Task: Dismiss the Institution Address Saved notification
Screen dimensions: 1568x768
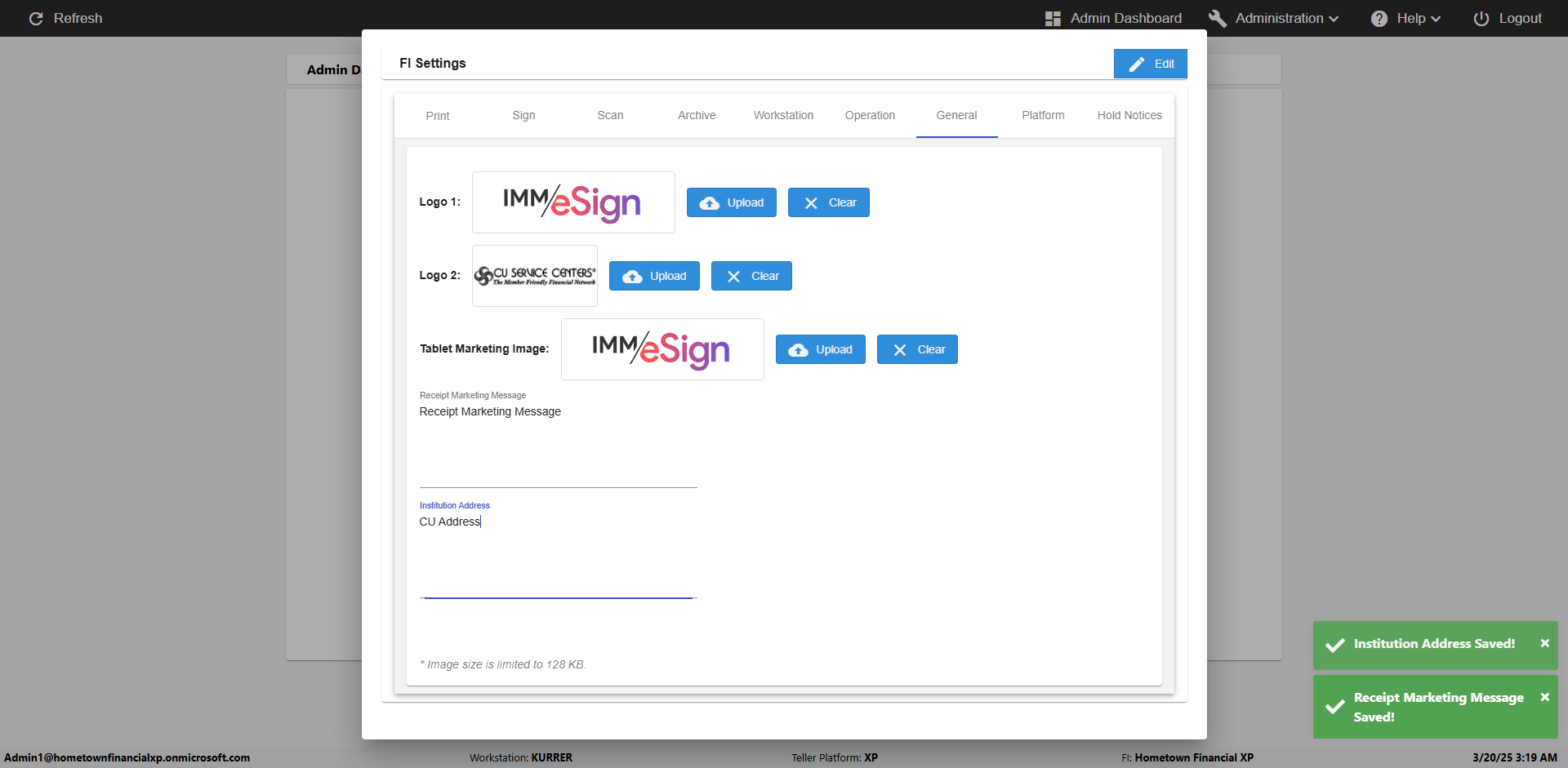Action: [1545, 643]
